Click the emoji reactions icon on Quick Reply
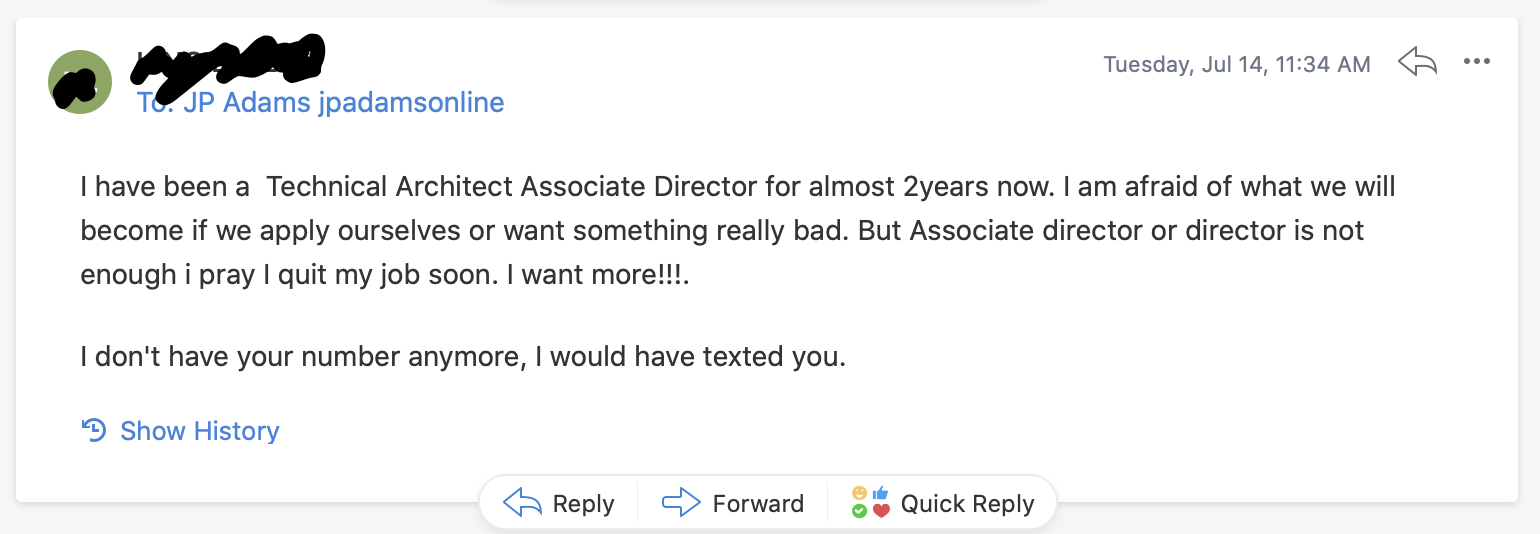 (870, 503)
